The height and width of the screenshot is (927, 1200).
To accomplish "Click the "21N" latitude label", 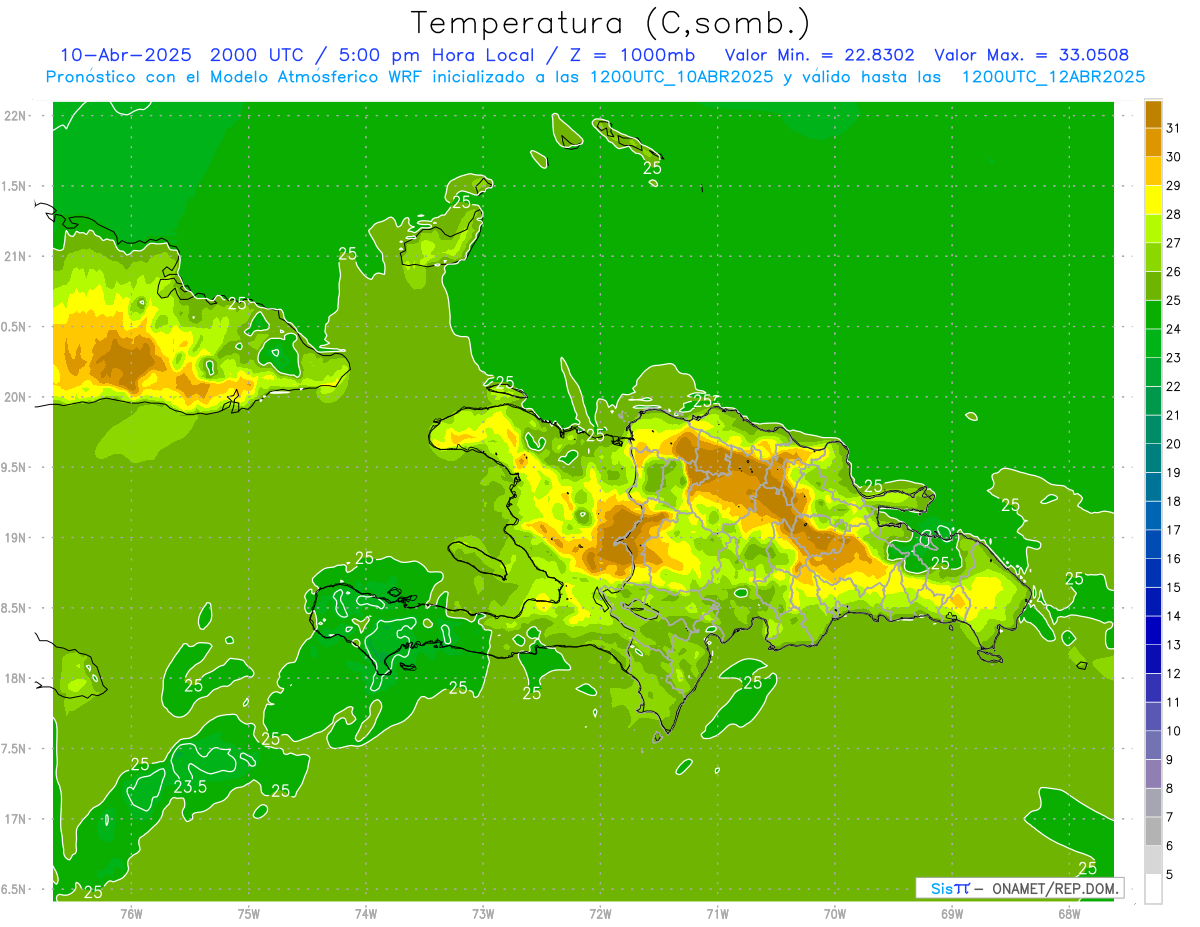I will coord(16,256).
